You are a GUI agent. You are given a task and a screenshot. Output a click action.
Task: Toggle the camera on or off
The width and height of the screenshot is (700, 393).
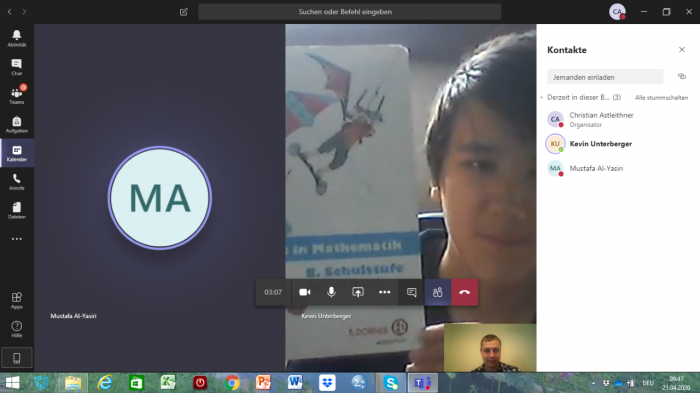(x=304, y=292)
